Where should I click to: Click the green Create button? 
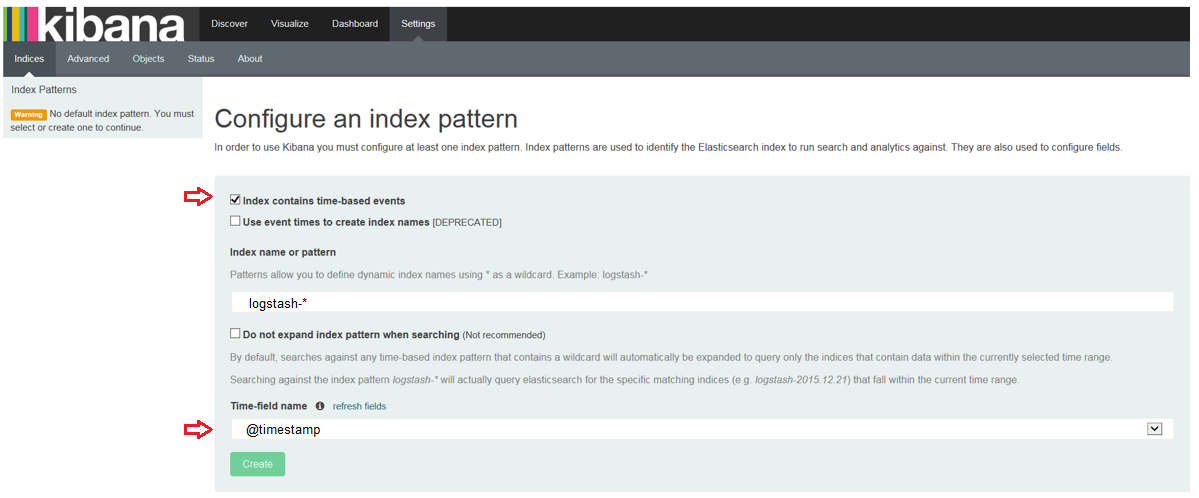pyautogui.click(x=258, y=464)
